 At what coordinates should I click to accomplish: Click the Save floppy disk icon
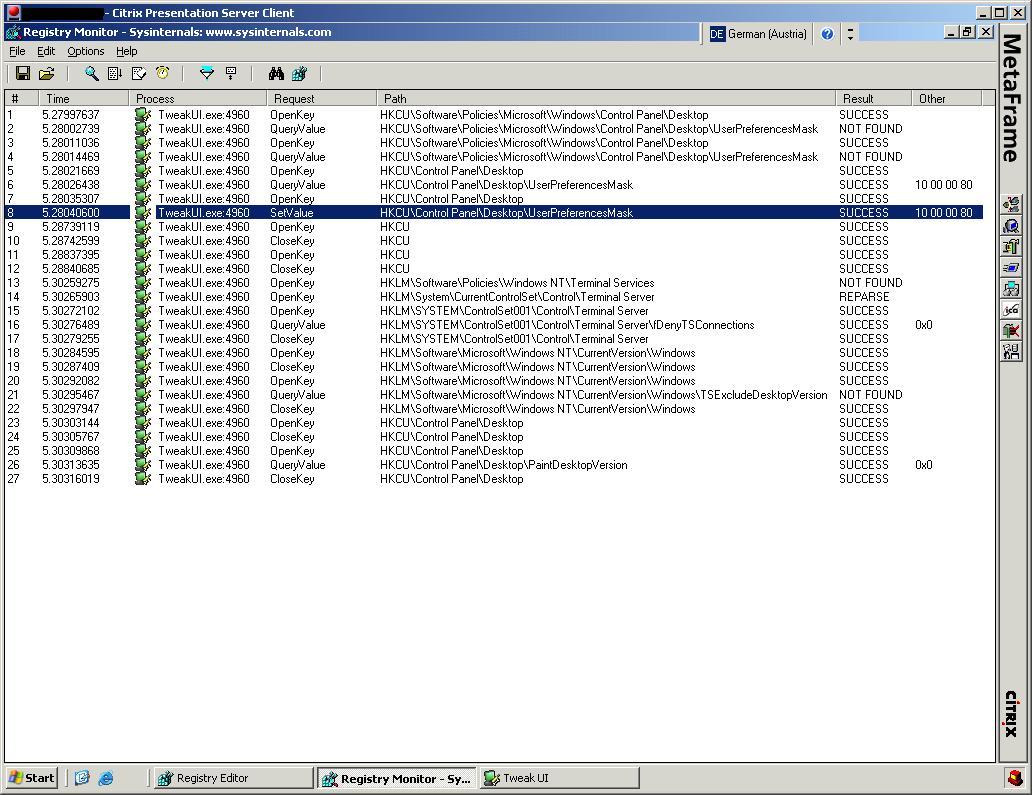pos(22,73)
